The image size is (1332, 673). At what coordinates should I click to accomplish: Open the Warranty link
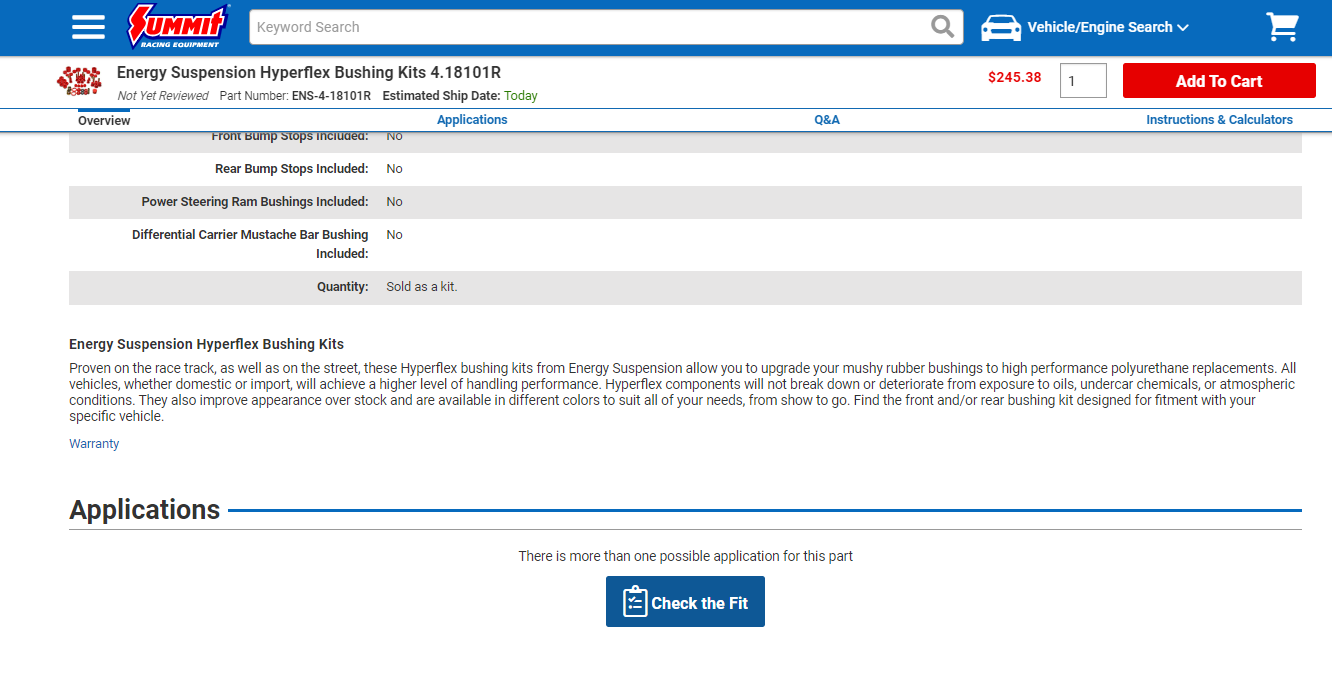[x=94, y=444]
